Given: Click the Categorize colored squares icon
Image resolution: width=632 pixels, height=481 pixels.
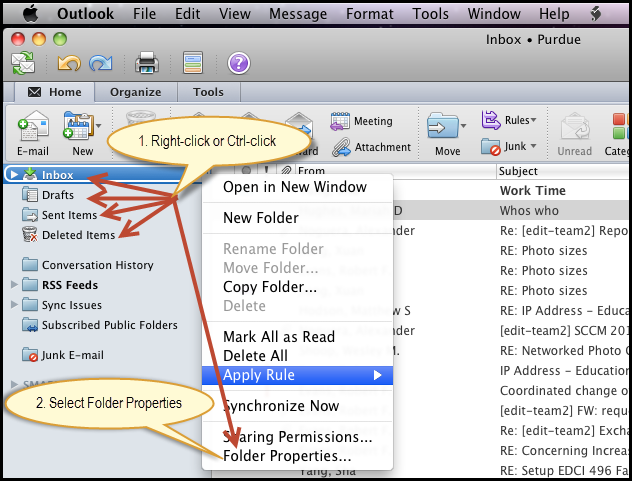Looking at the screenshot, I should [622, 126].
